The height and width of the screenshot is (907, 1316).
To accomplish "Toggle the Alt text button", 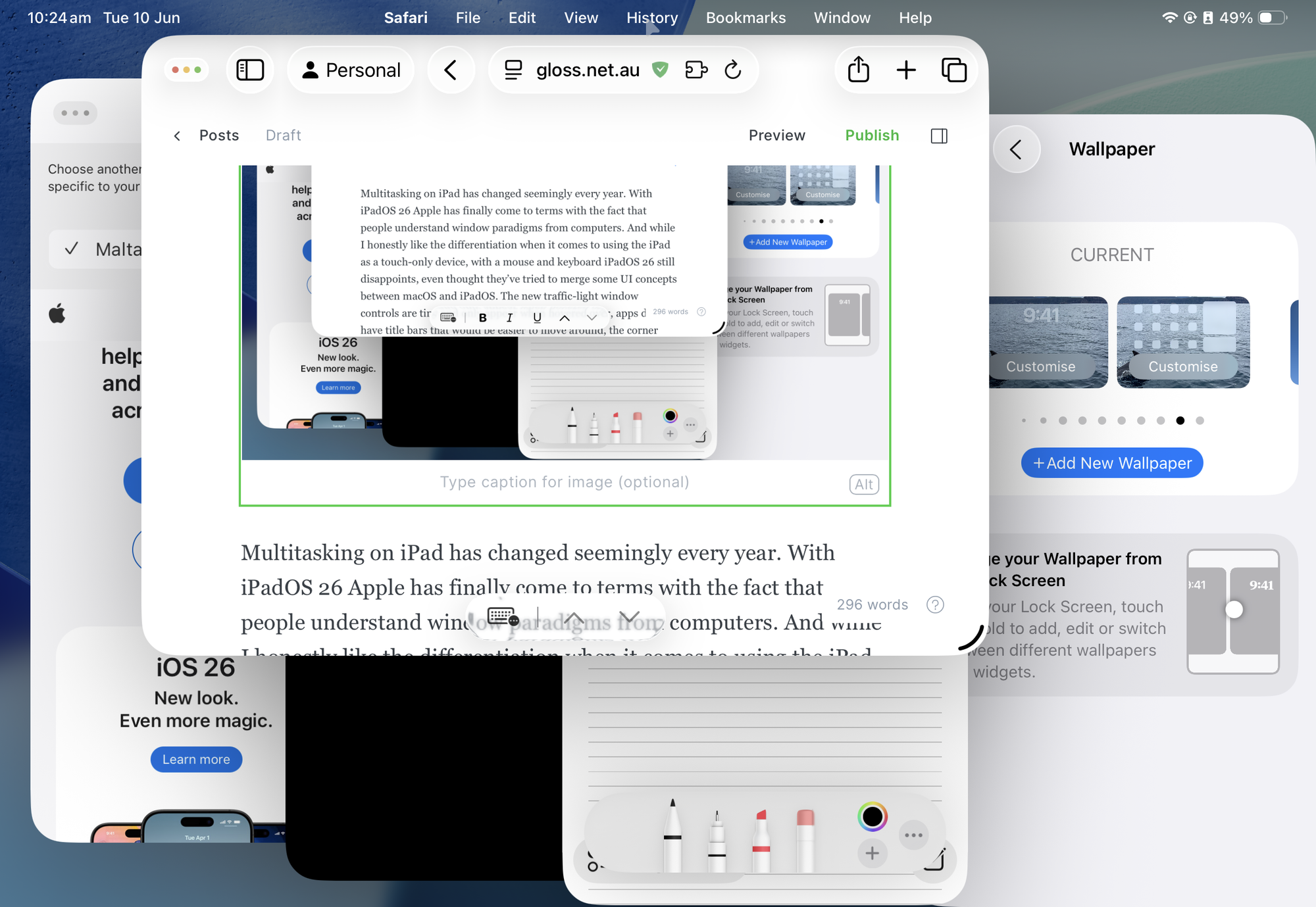I will [864, 485].
